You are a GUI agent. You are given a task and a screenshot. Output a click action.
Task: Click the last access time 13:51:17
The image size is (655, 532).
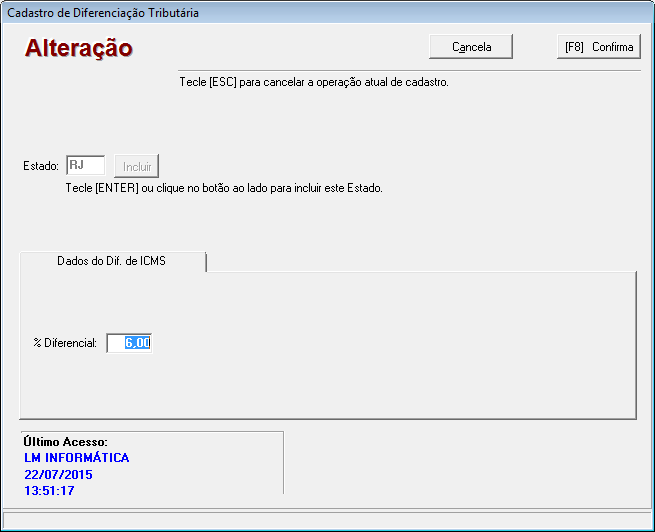[49, 490]
